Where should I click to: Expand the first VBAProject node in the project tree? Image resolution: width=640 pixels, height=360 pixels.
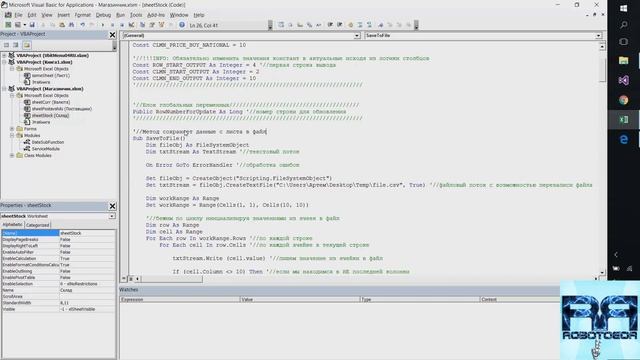pyautogui.click(x=4, y=56)
